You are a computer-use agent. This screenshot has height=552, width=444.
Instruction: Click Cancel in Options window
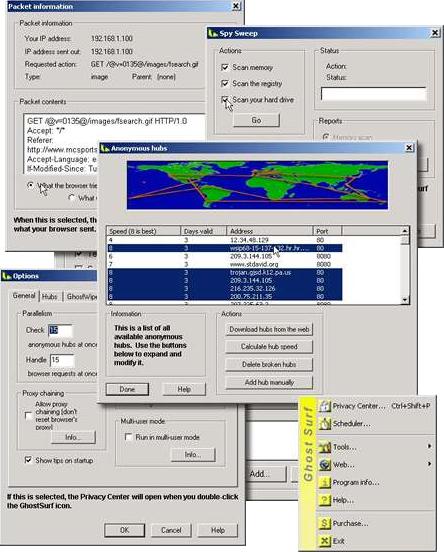pyautogui.click(x=171, y=530)
